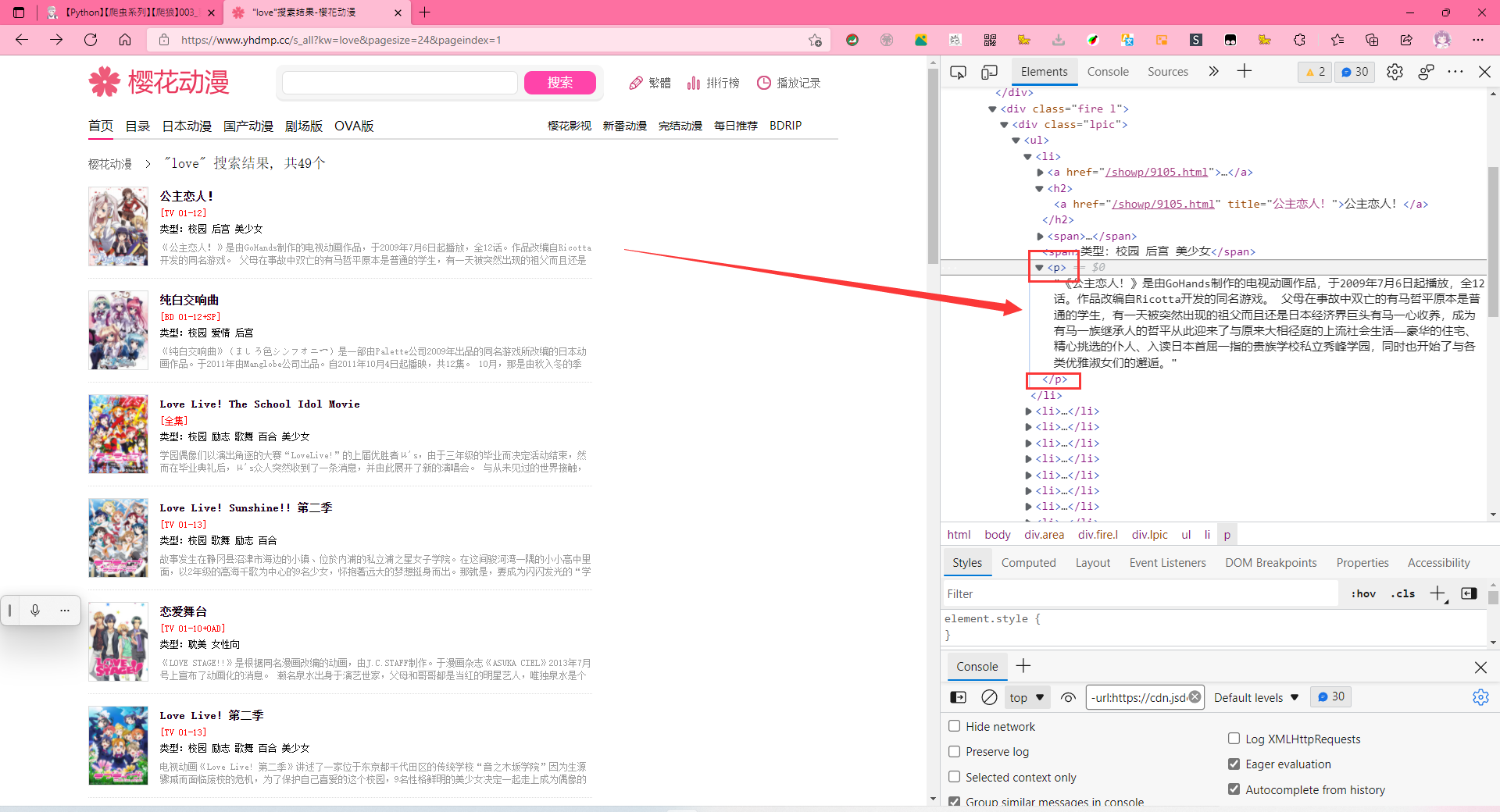Collapse the div class="lpic" node
This screenshot has height=812, width=1500.
1004,125
